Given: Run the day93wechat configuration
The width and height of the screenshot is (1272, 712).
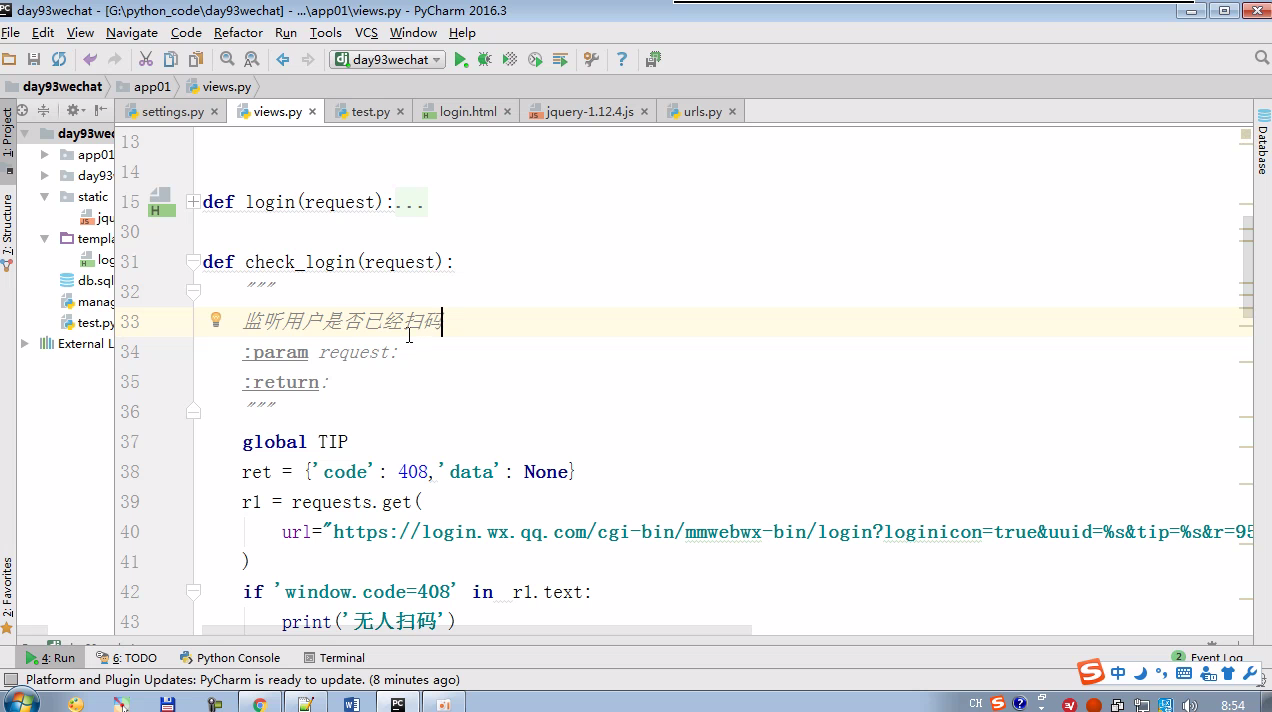Looking at the screenshot, I should 461,60.
